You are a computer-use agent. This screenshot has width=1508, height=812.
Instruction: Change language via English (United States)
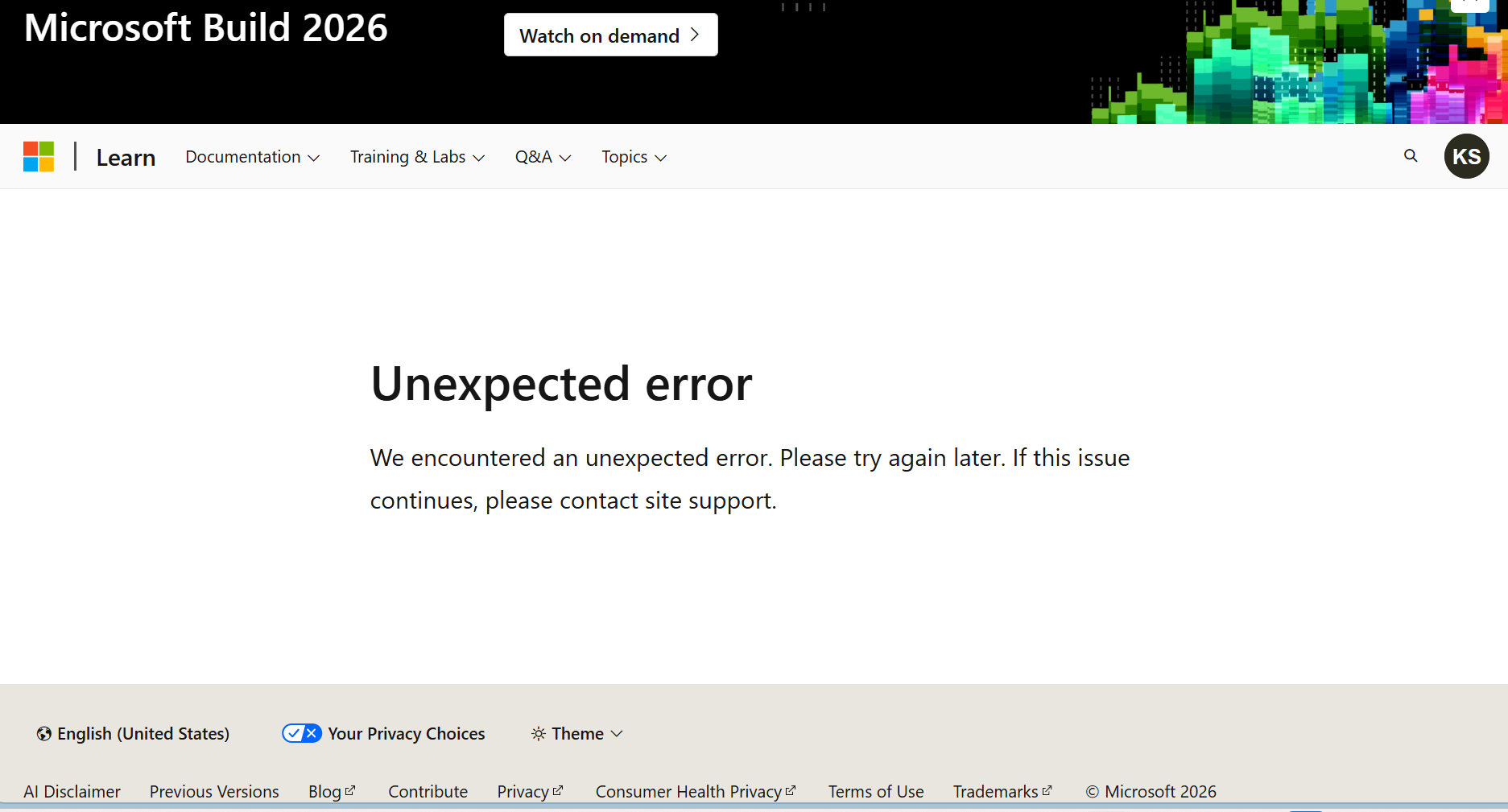pos(134,734)
